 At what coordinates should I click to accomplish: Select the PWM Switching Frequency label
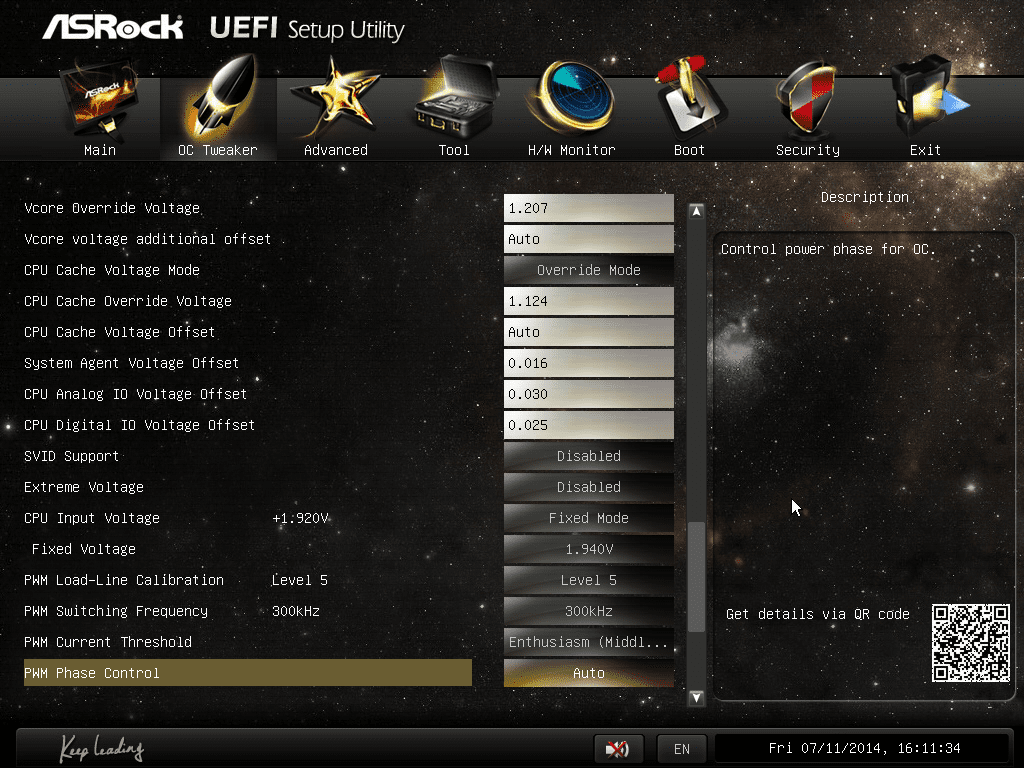[x=116, y=611]
